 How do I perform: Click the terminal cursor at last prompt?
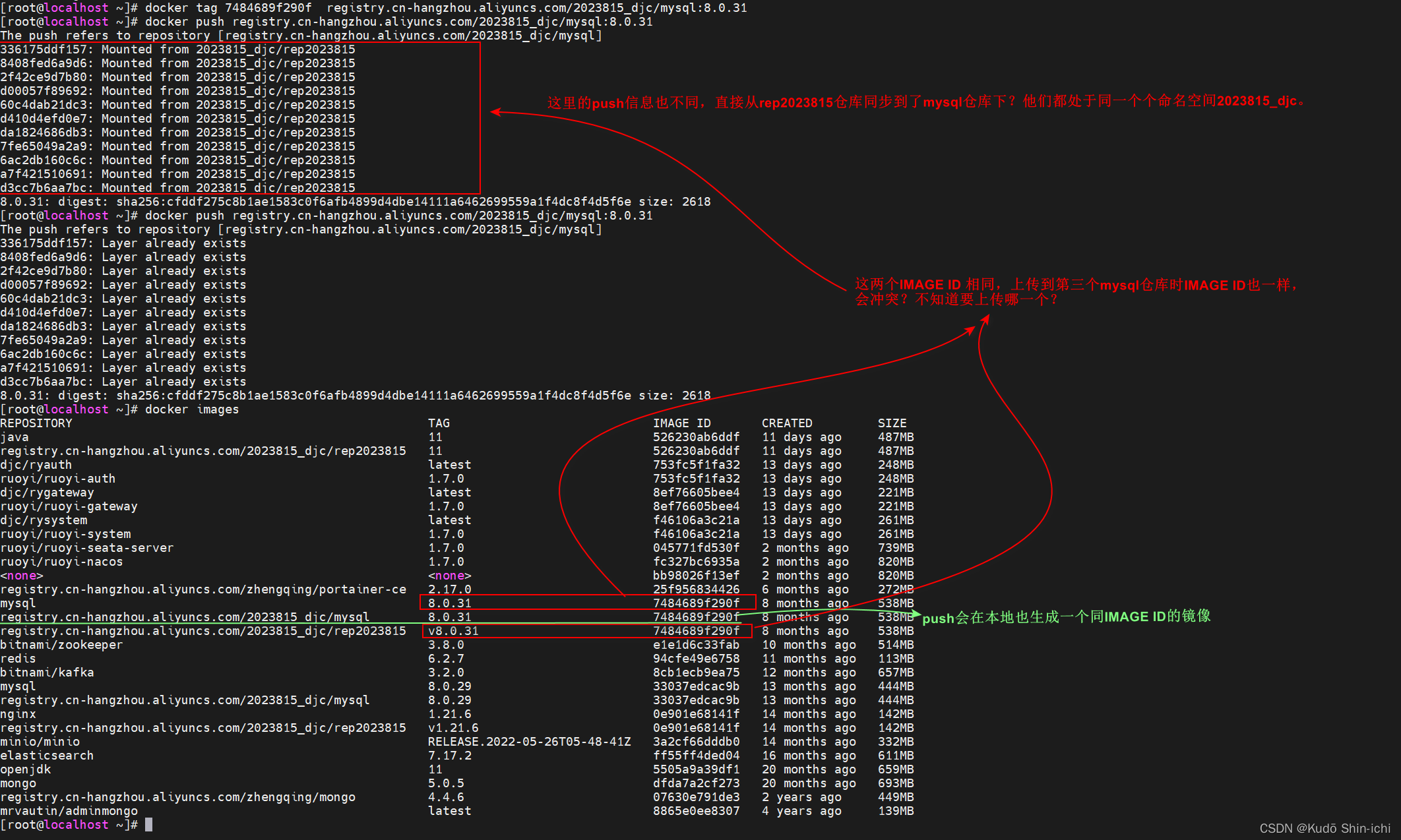point(149,825)
